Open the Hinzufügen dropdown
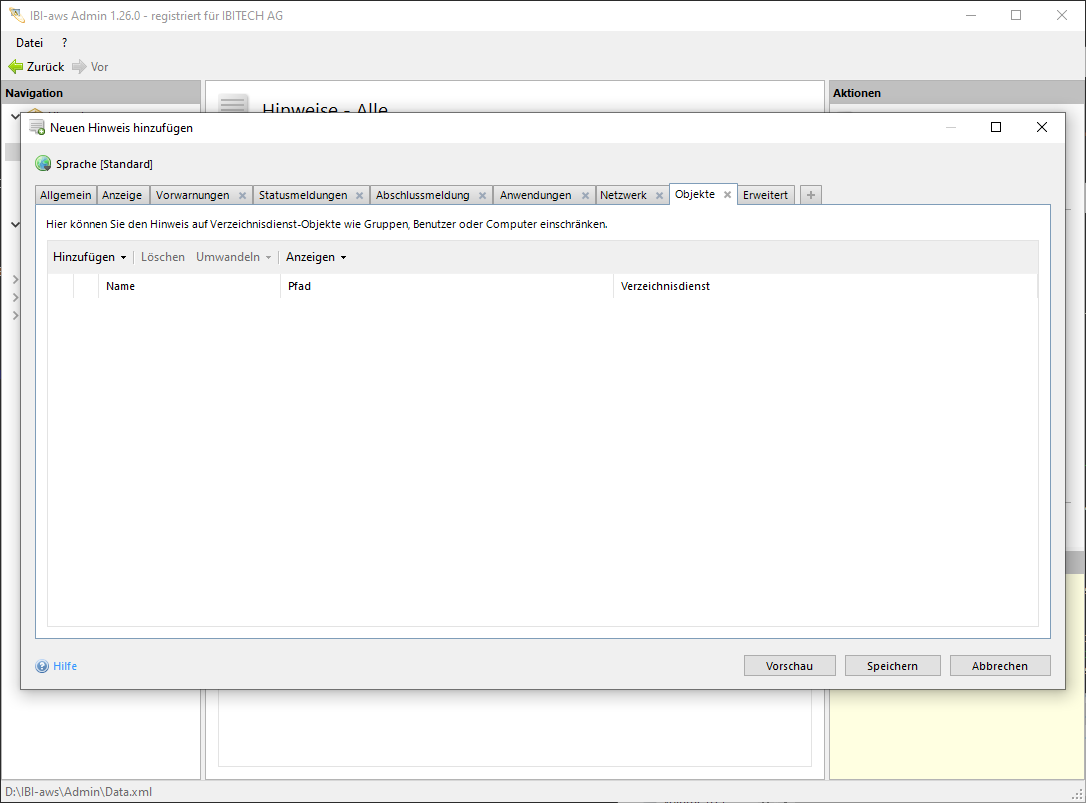Viewport: 1086px width, 803px height. pyautogui.click(x=90, y=257)
